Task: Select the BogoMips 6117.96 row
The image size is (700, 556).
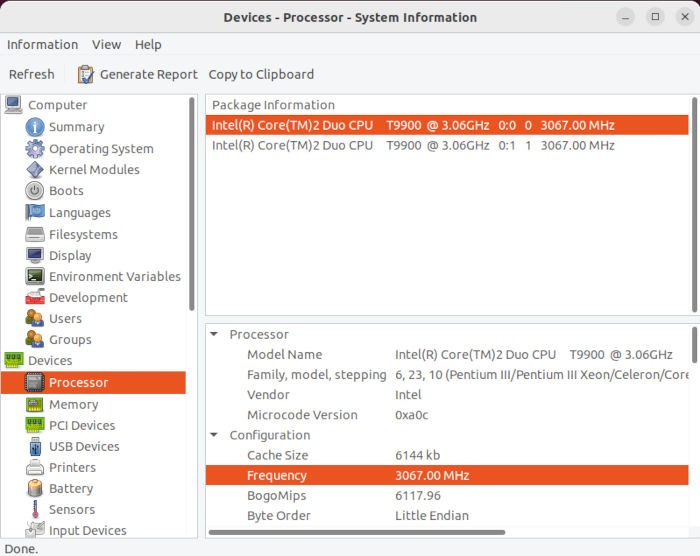Action: 447,496
